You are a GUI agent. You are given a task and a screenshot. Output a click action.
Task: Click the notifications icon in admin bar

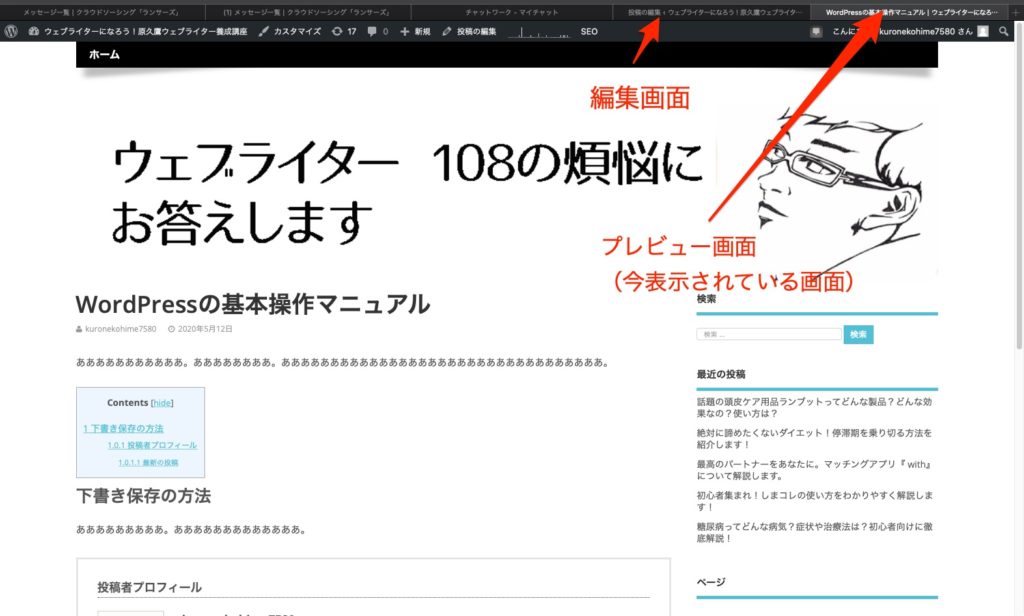[816, 31]
